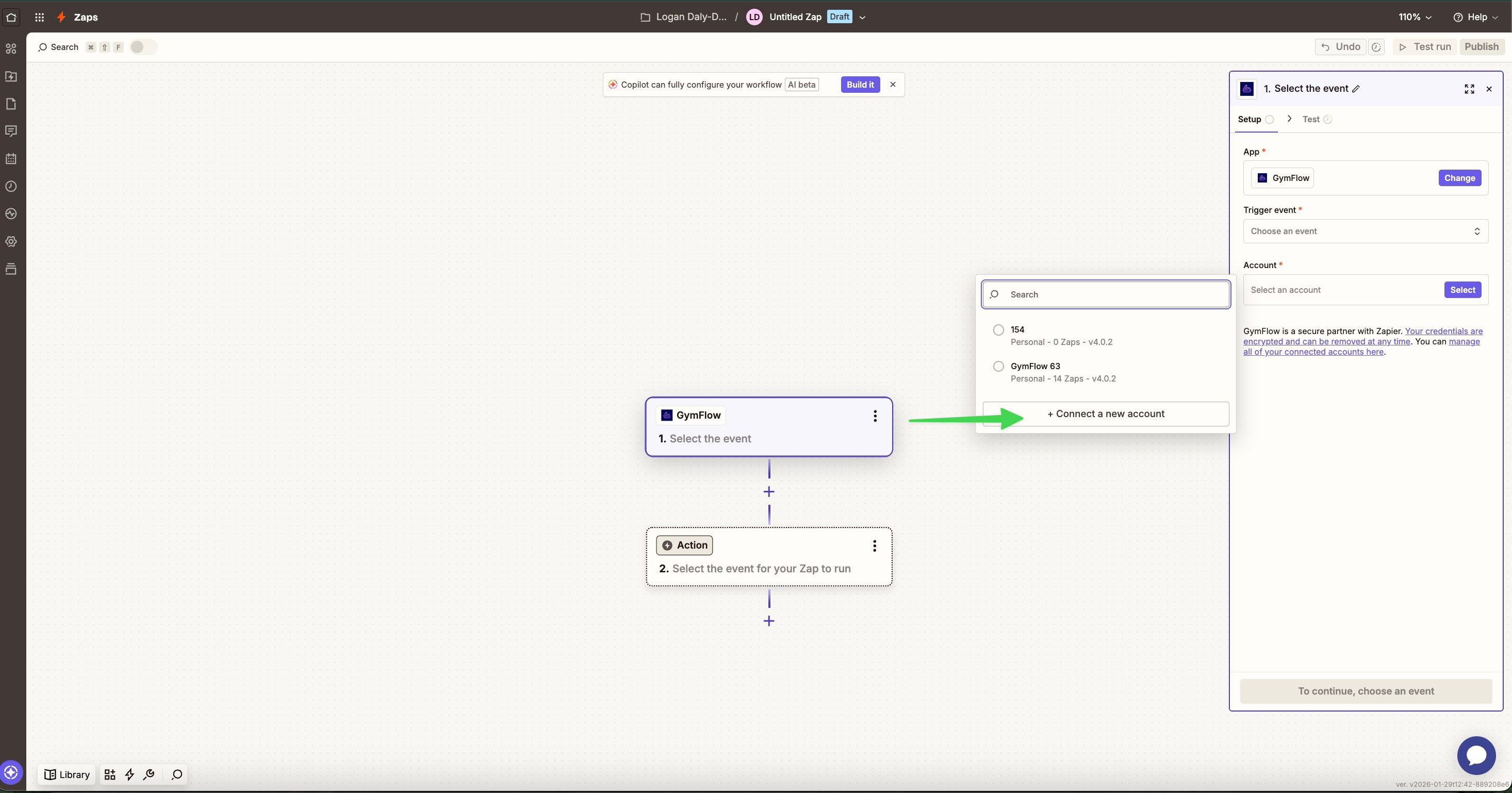
Task: Focus the account Search field
Action: coord(1106,294)
